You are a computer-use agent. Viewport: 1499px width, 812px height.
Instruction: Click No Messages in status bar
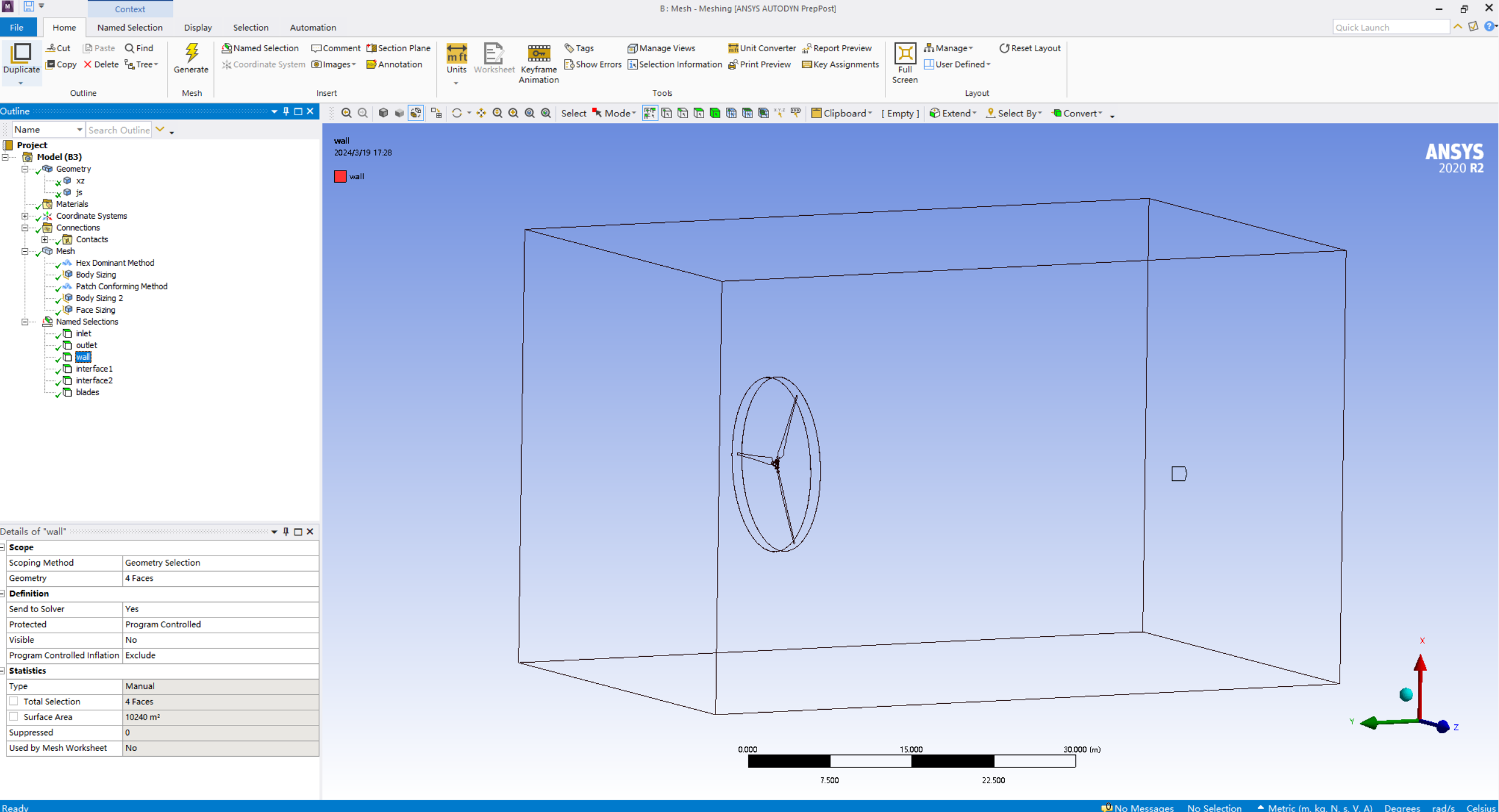click(1137, 807)
